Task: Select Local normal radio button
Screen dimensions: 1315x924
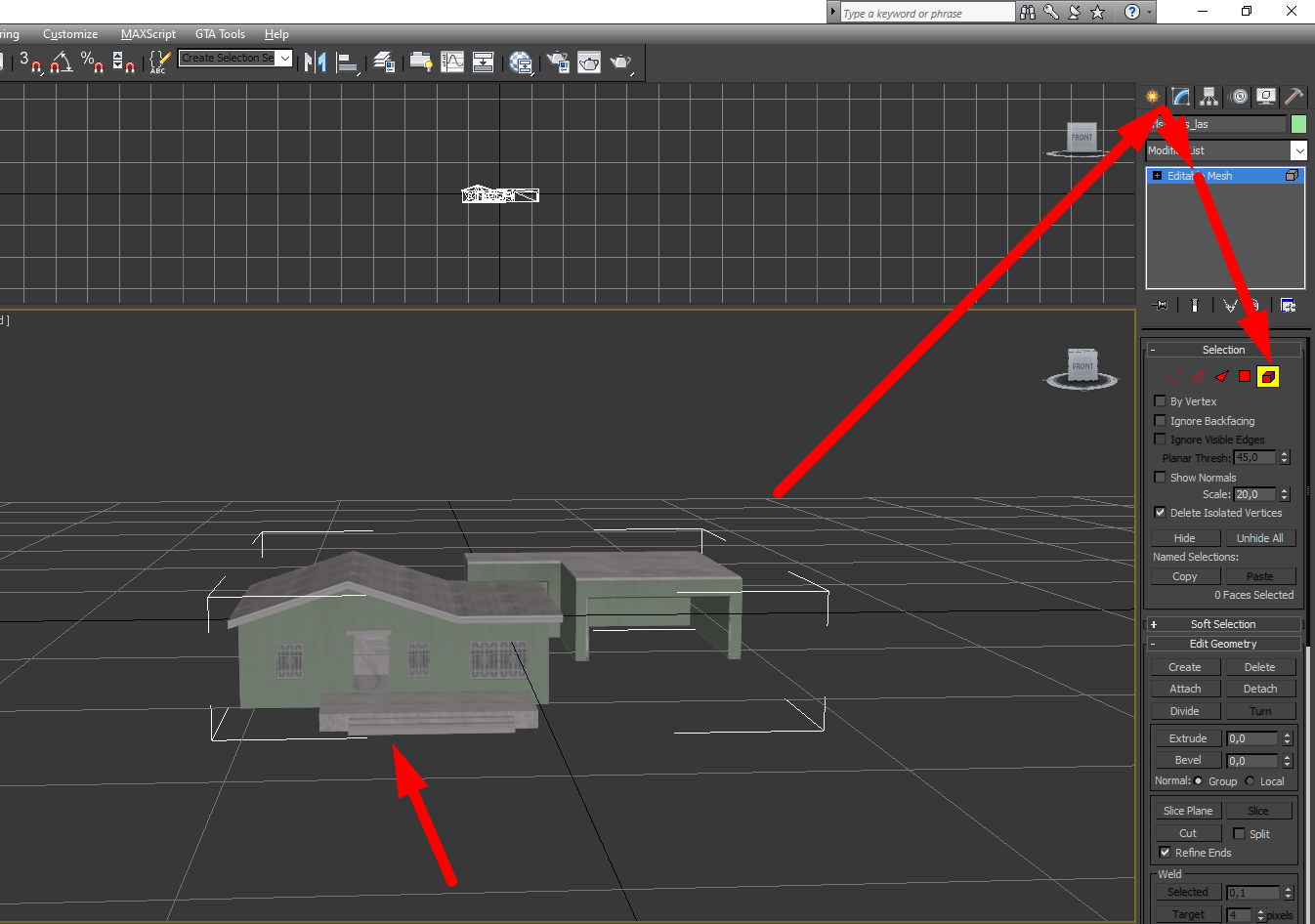Action: [1251, 780]
